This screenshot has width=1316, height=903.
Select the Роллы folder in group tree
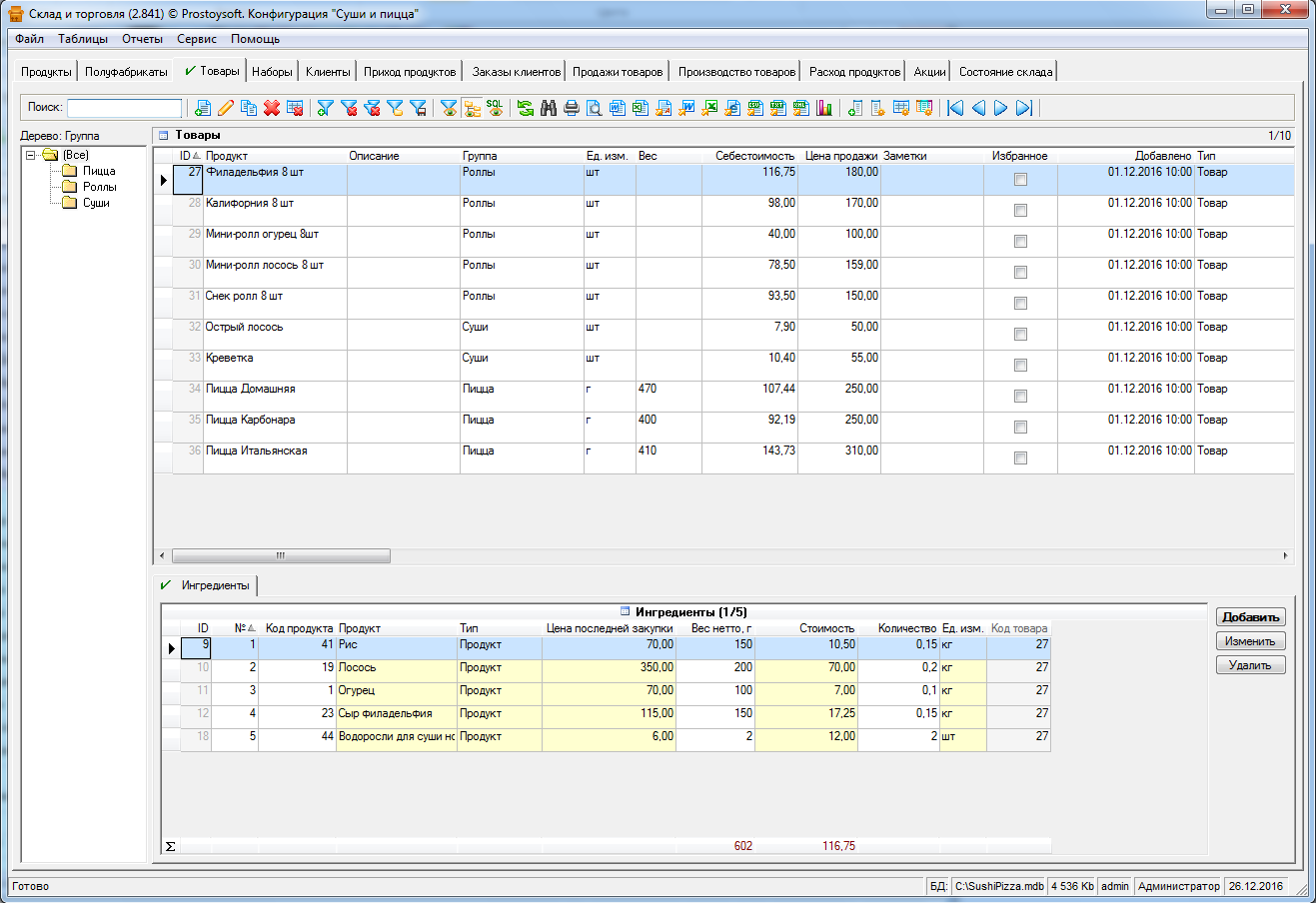[x=99, y=187]
